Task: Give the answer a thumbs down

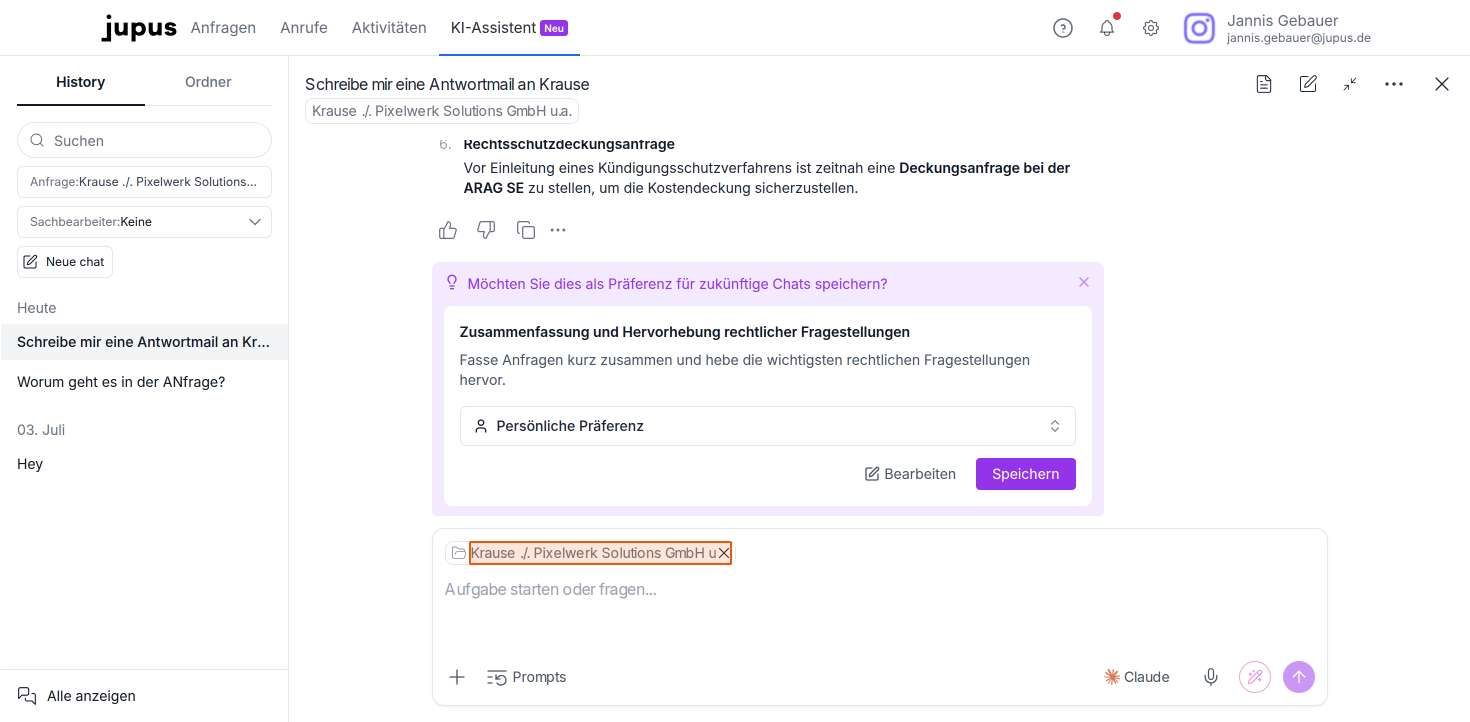Action: 486,230
